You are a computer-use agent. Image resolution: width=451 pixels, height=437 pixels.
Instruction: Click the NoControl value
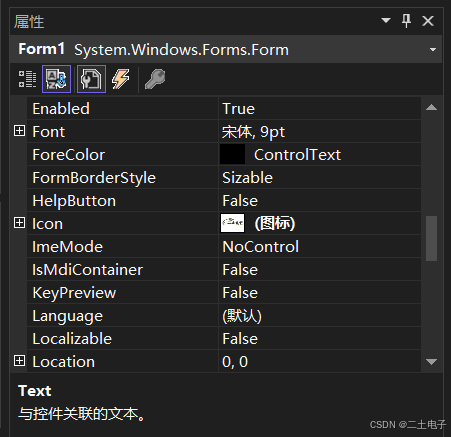pos(260,247)
